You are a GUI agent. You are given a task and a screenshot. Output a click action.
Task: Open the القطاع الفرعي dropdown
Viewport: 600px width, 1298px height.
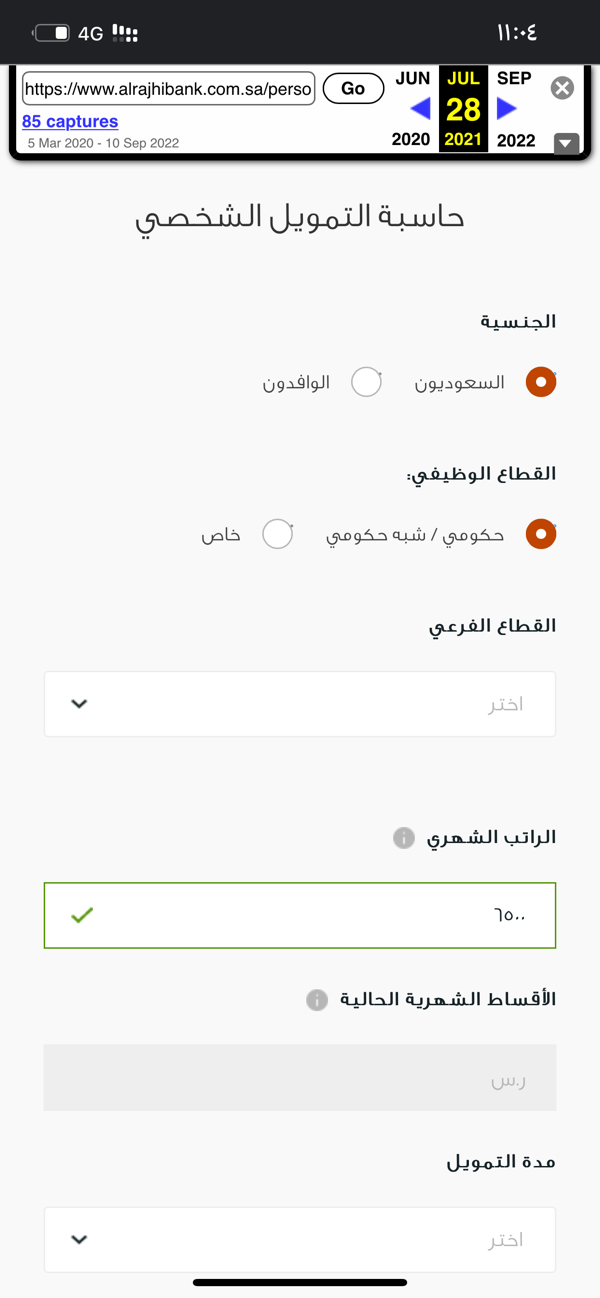tap(300, 704)
